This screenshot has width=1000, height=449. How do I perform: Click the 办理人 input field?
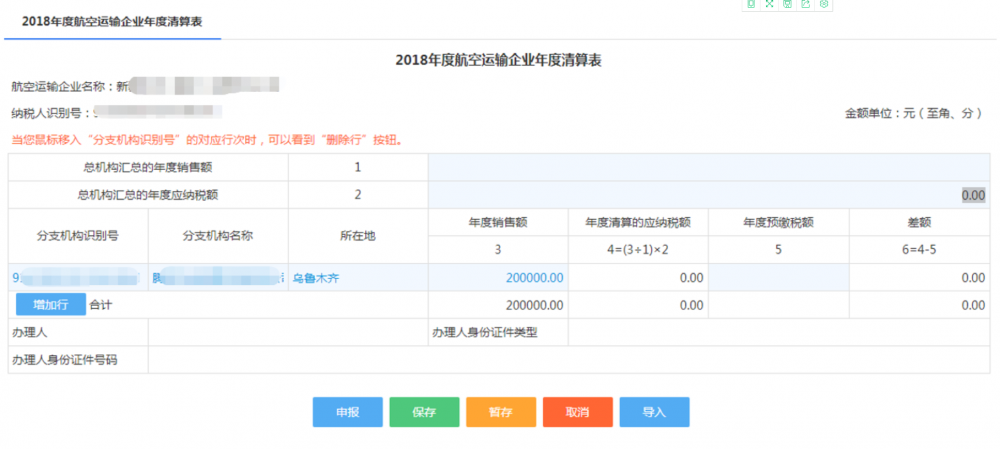288,332
